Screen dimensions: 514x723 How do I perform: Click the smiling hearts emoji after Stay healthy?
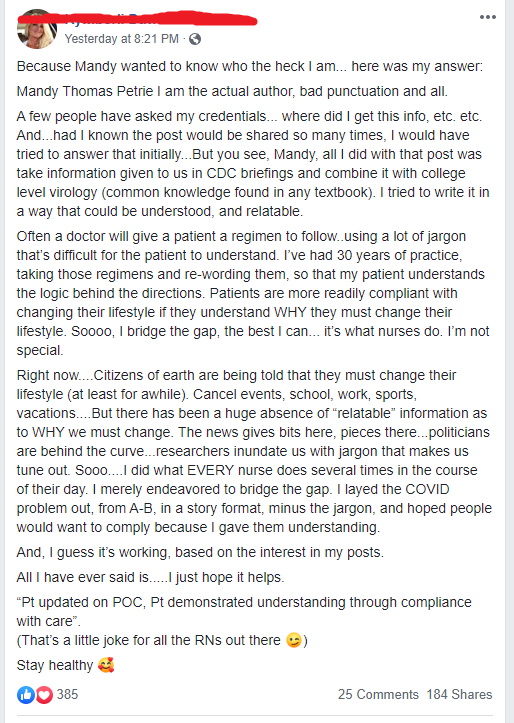click(x=106, y=665)
